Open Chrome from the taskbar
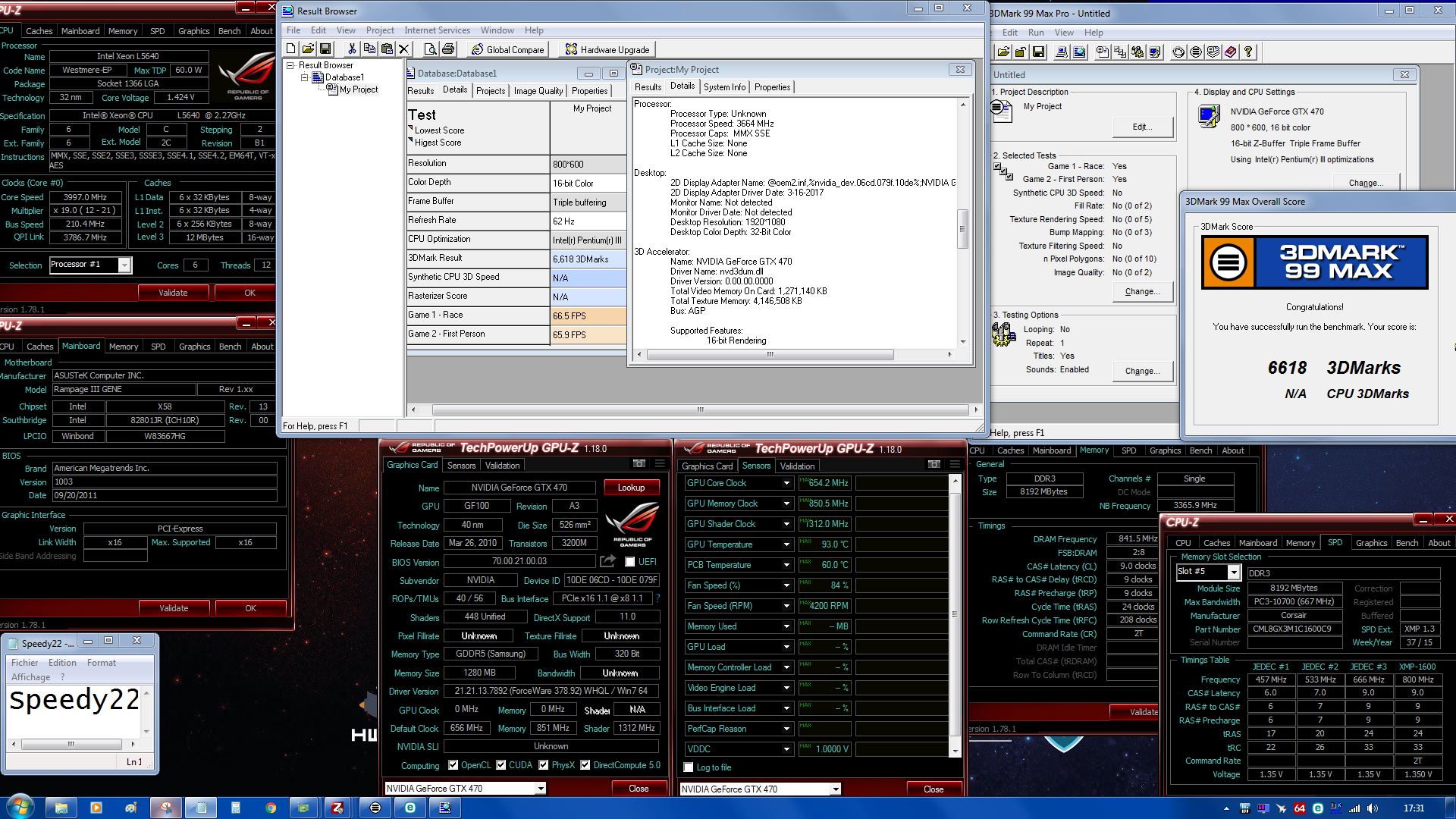The width and height of the screenshot is (1456, 819). pos(271,808)
